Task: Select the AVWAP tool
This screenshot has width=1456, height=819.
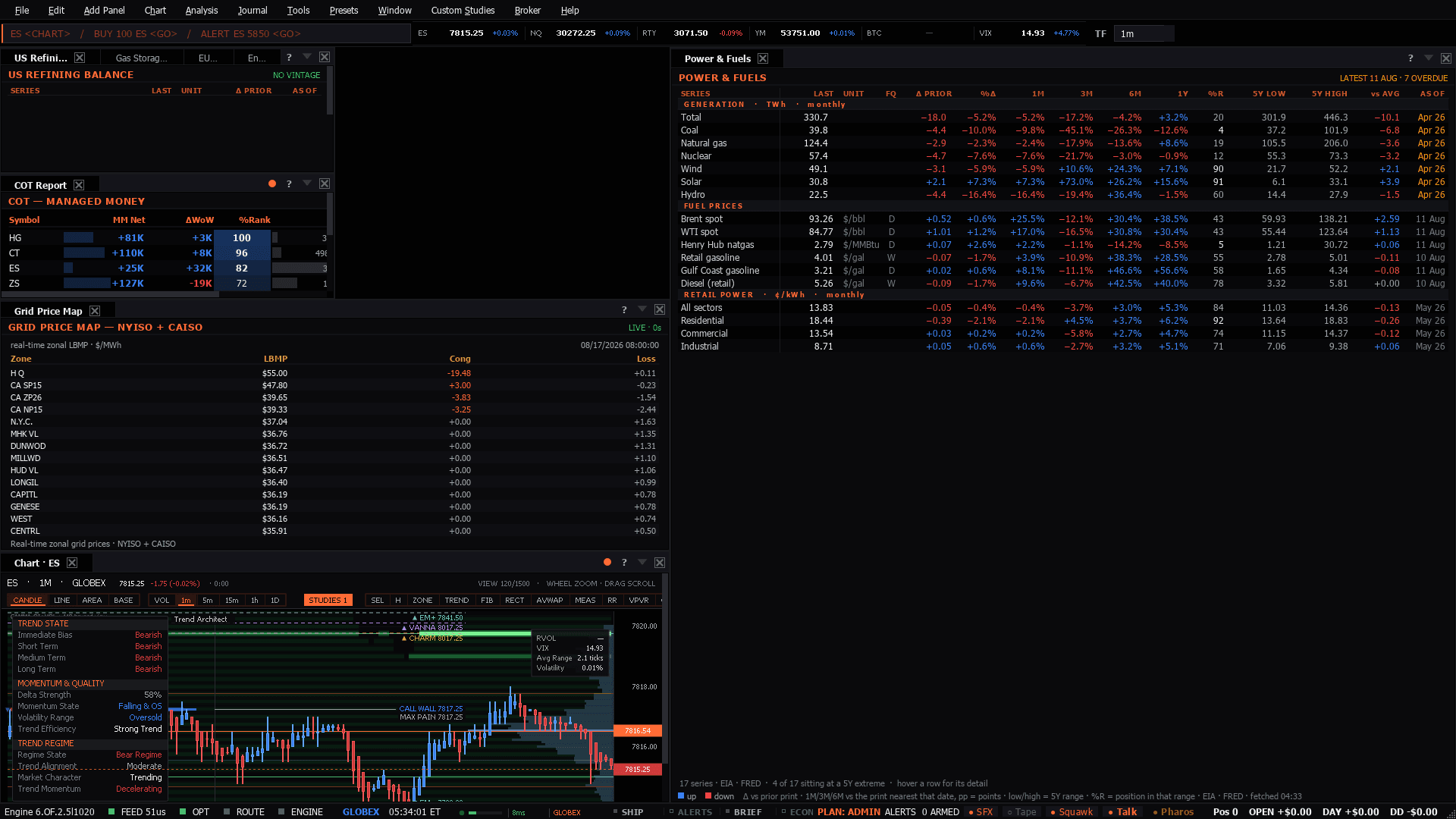Action: click(550, 600)
